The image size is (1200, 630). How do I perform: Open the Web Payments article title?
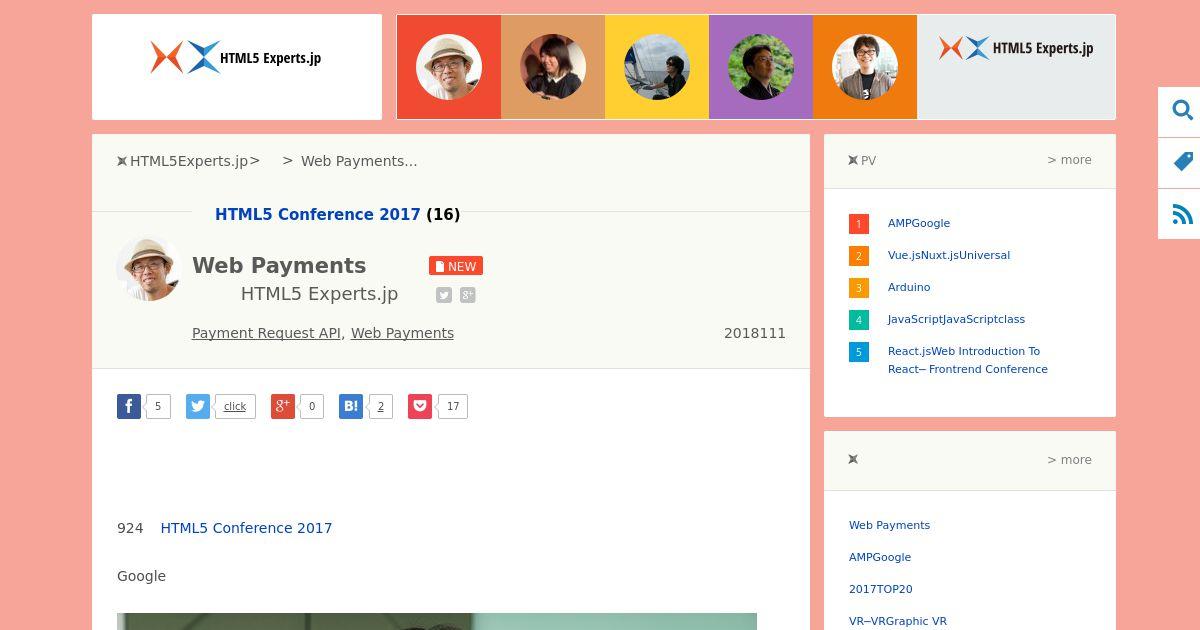(x=279, y=265)
